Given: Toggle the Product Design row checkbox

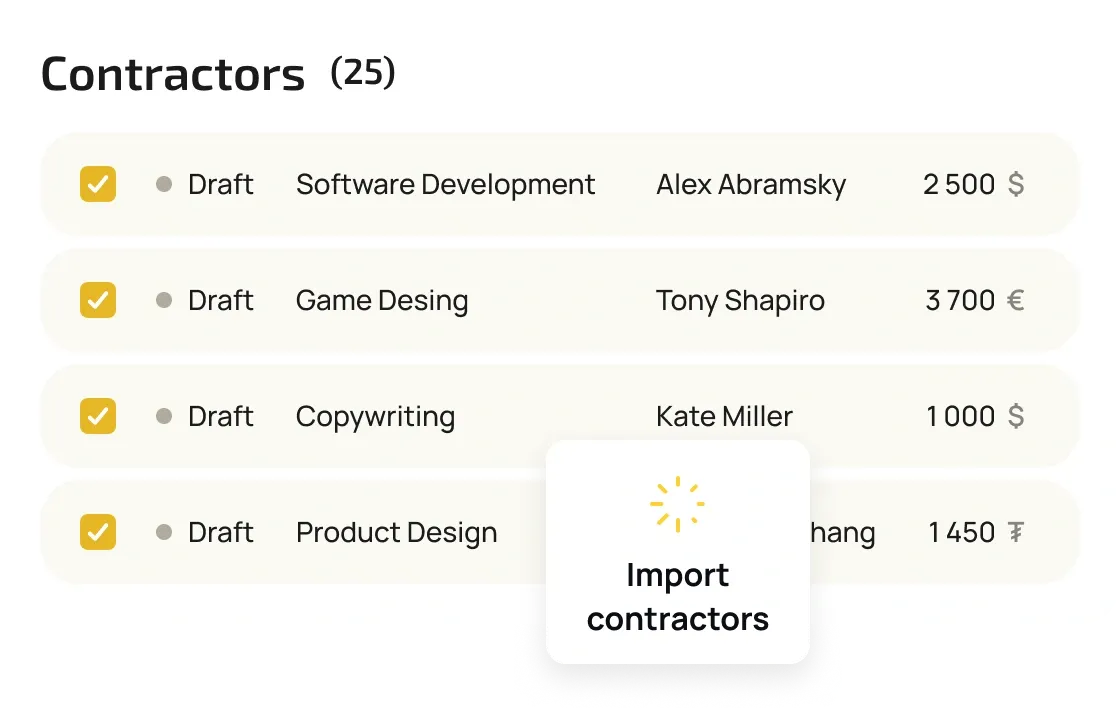Looking at the screenshot, I should tap(98, 532).
